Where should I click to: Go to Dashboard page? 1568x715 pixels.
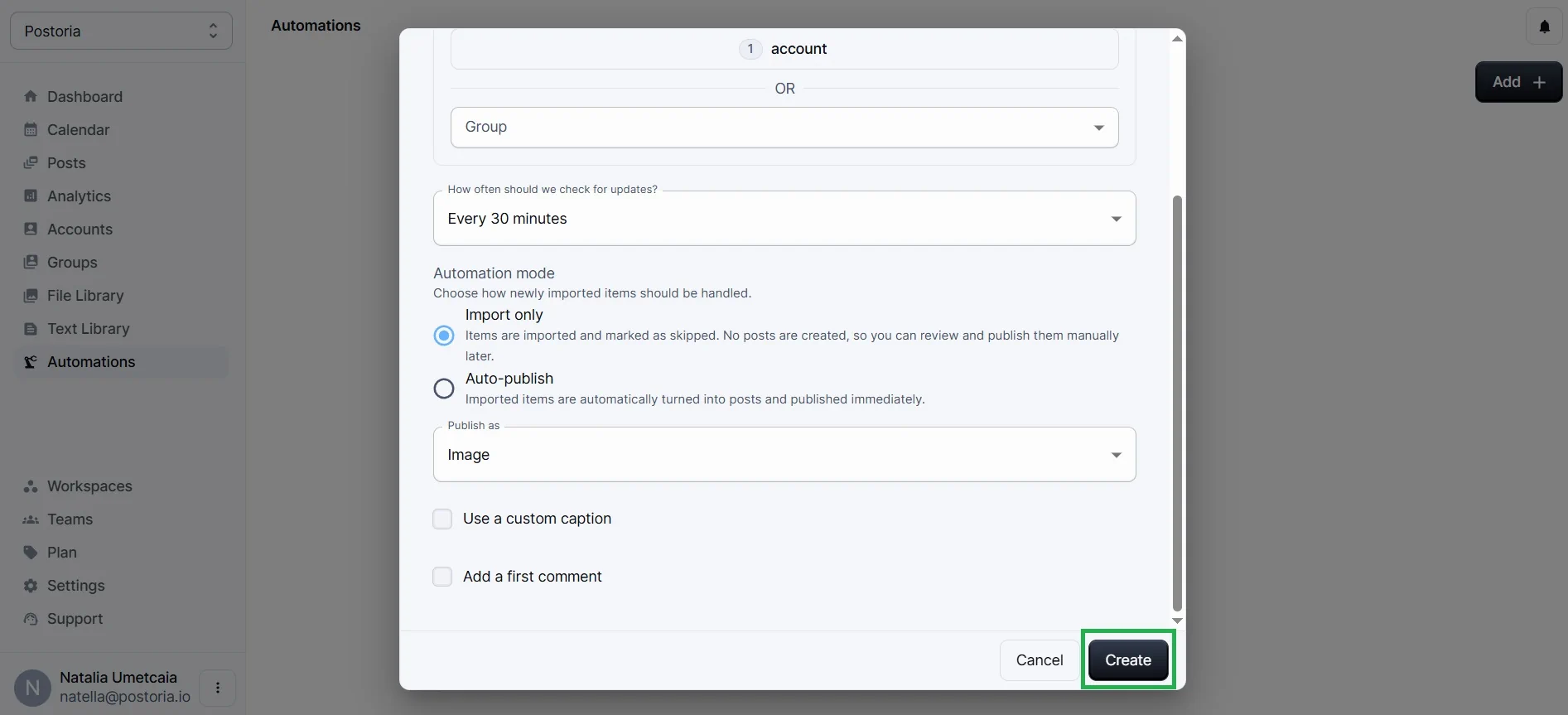[x=121, y=96]
